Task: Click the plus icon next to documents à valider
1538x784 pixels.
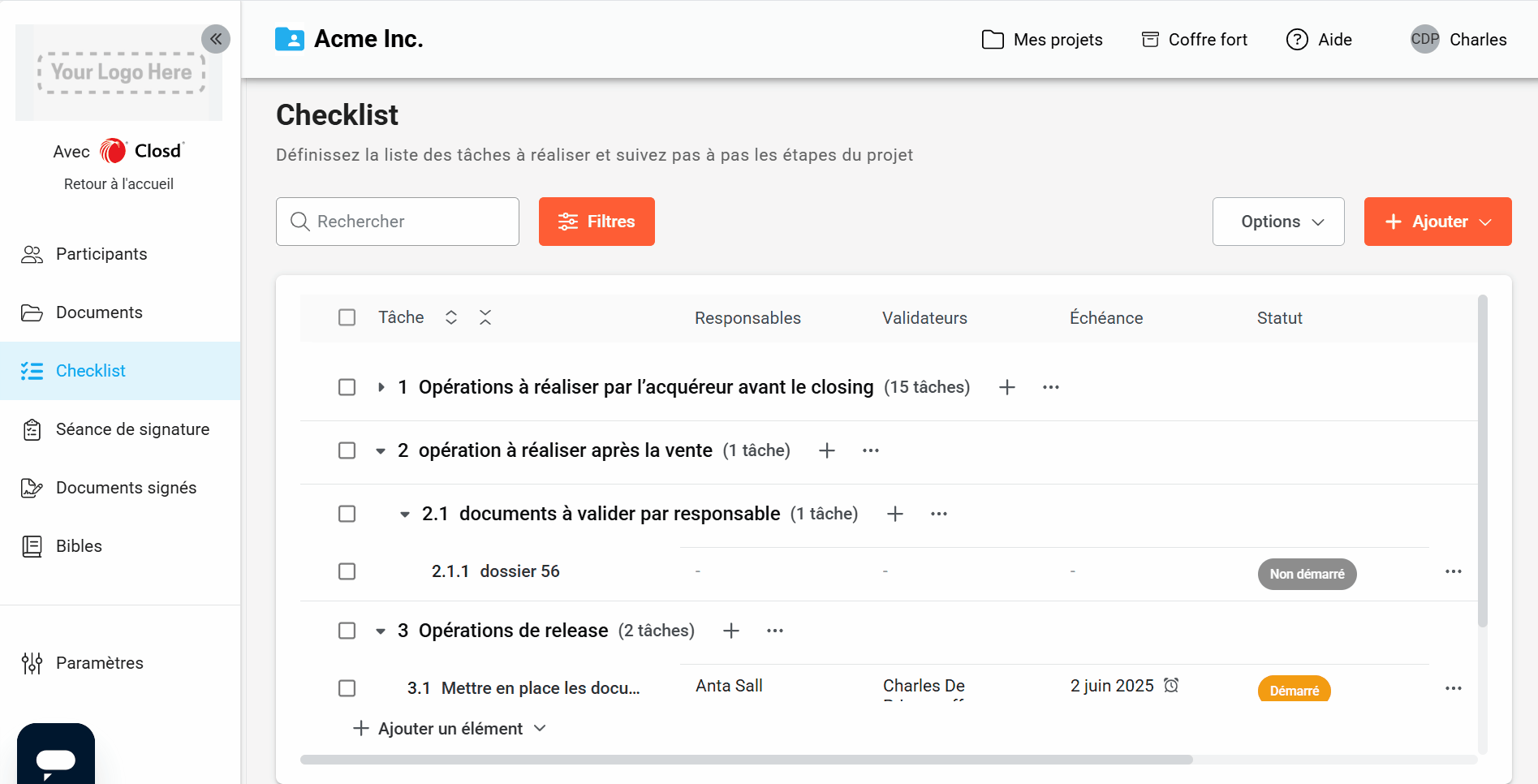Action: click(x=895, y=514)
